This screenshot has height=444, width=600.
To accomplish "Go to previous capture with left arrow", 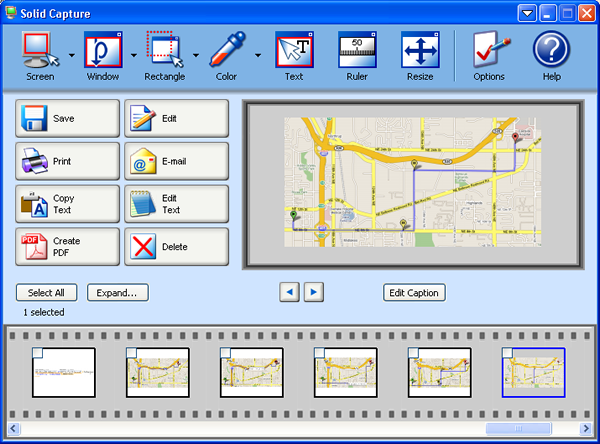I will click(x=289, y=292).
